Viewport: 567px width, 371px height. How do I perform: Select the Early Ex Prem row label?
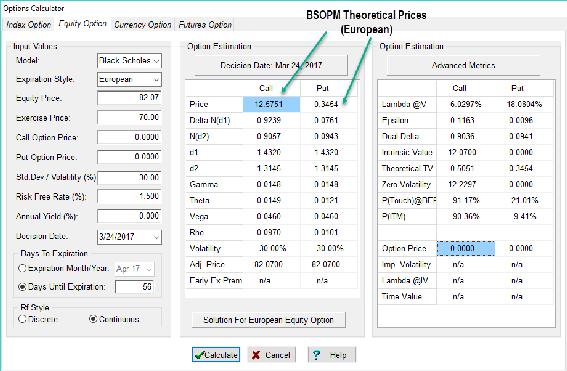[216, 280]
